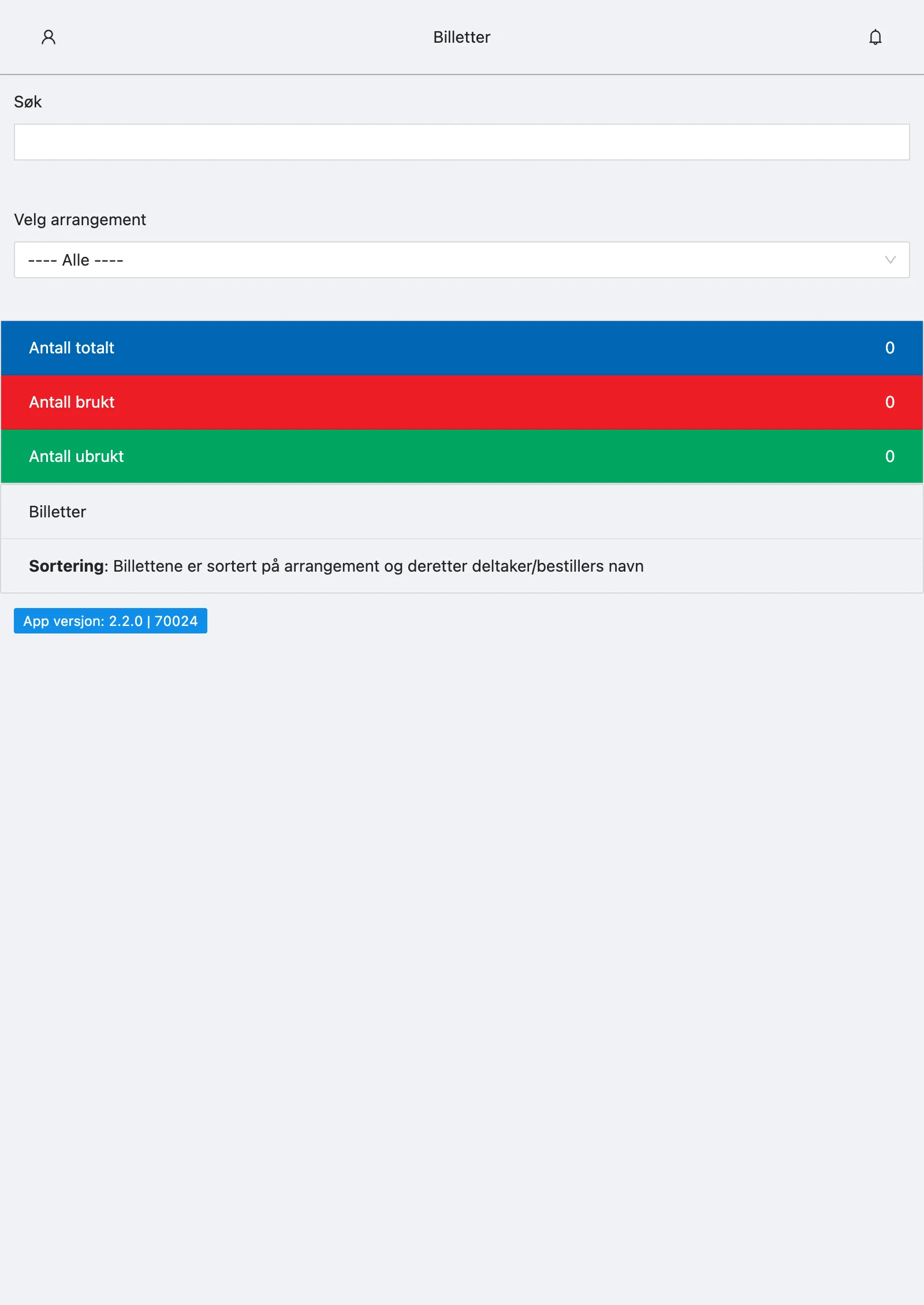The image size is (924, 1305).
Task: Click the Velg arrangement label
Action: point(80,220)
